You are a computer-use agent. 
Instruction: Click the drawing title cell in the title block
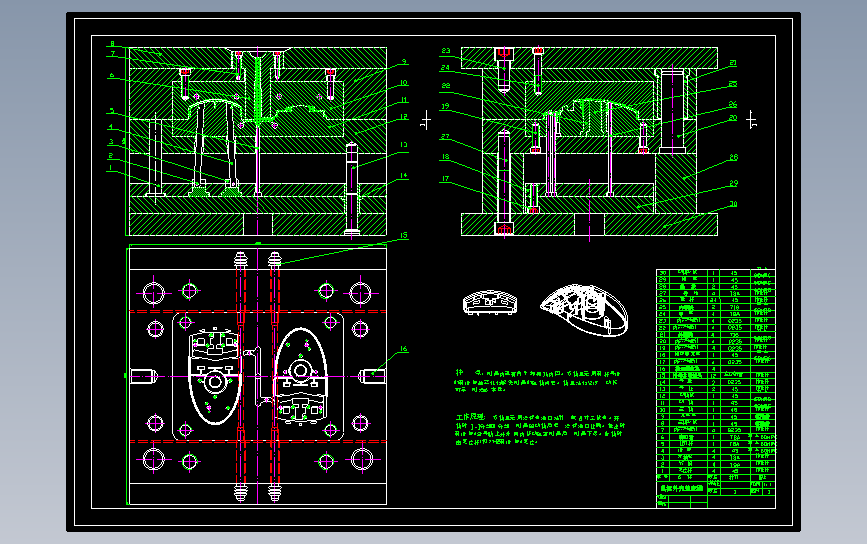pyautogui.click(x=682, y=488)
